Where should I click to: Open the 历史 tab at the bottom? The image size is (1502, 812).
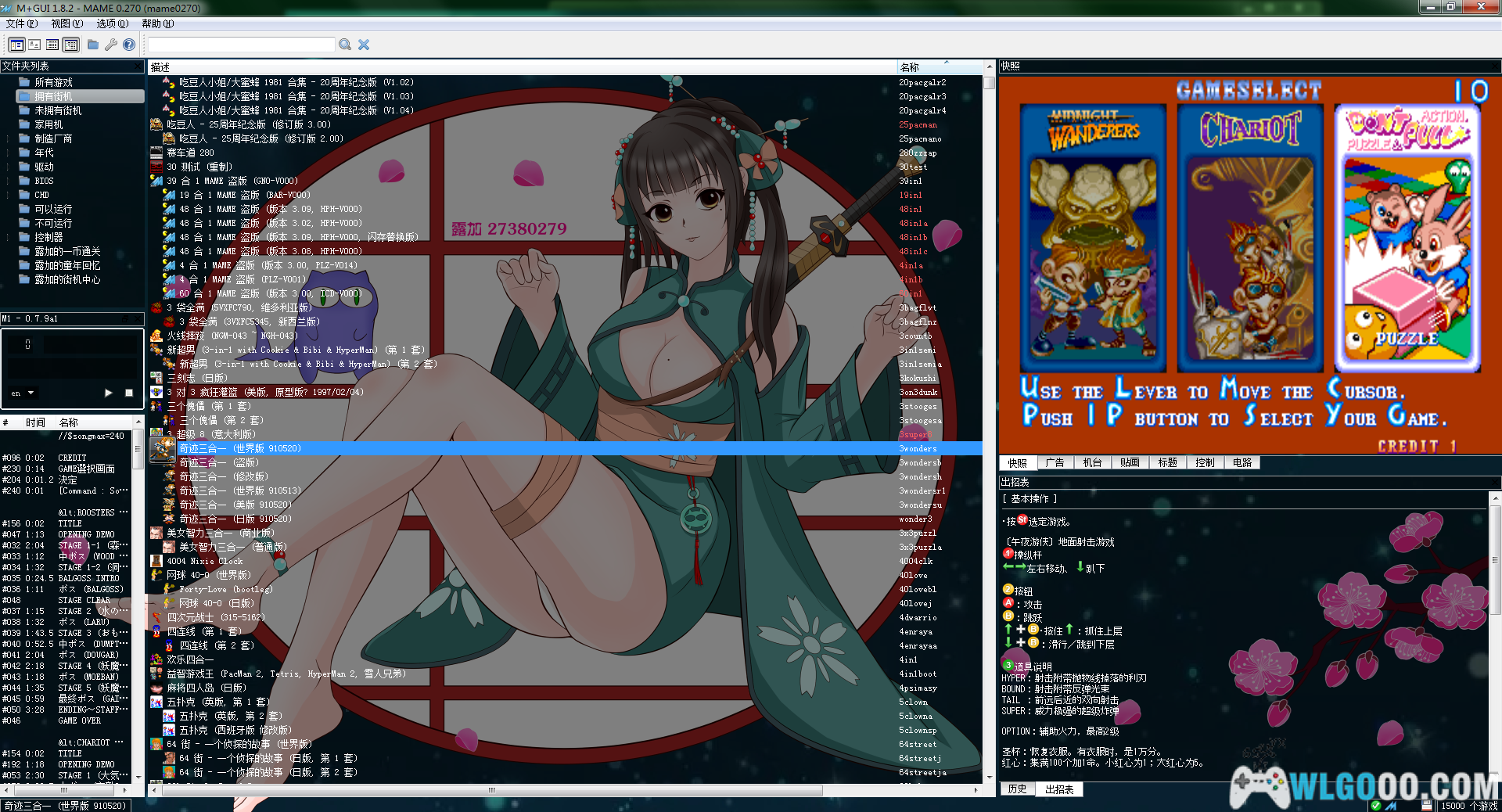(x=1018, y=789)
